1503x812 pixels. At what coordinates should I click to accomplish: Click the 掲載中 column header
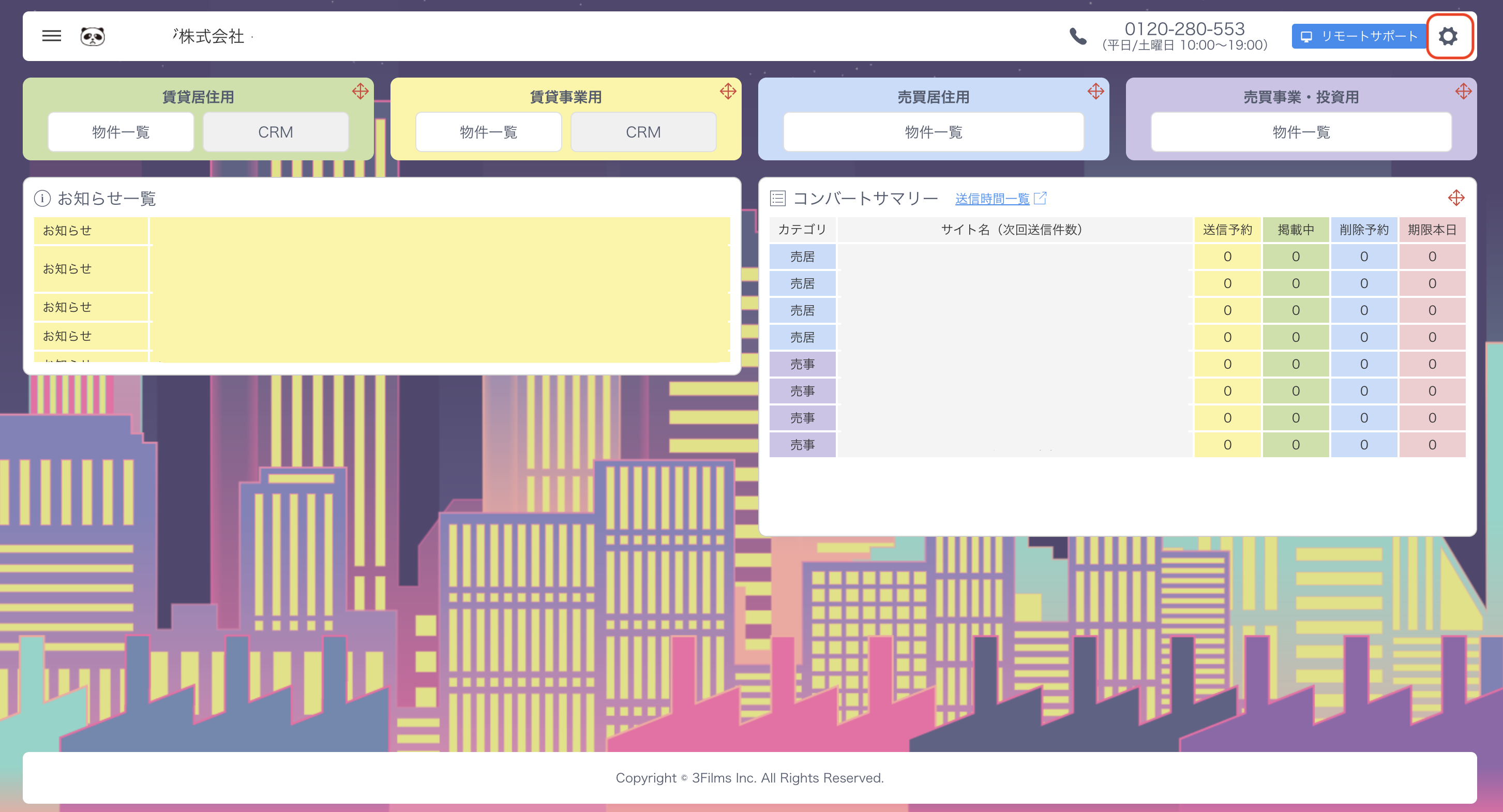click(1296, 229)
